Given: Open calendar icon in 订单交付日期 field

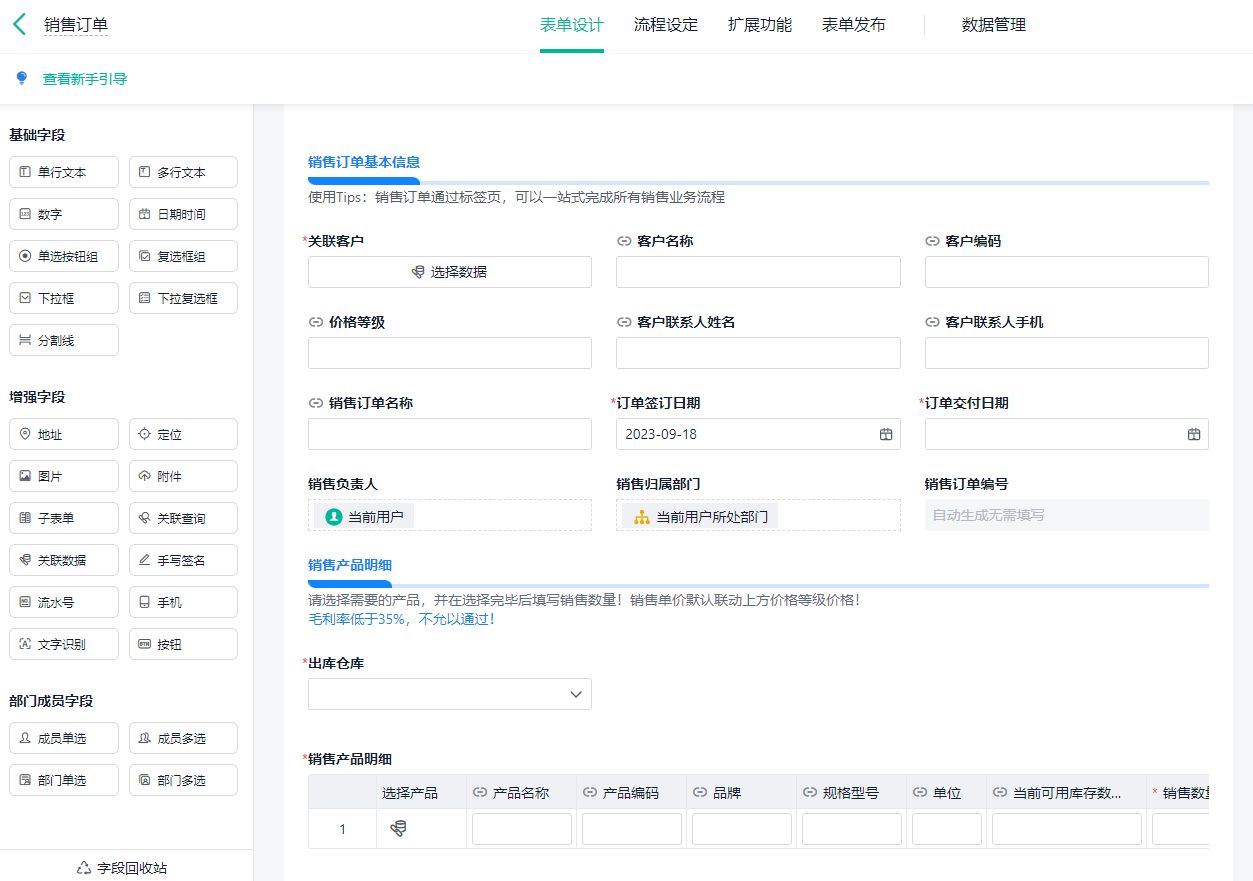Looking at the screenshot, I should [x=1193, y=434].
